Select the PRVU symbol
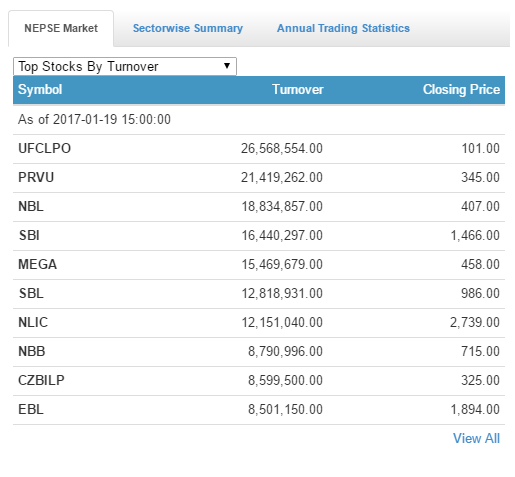This screenshot has width=515, height=477. point(36,177)
